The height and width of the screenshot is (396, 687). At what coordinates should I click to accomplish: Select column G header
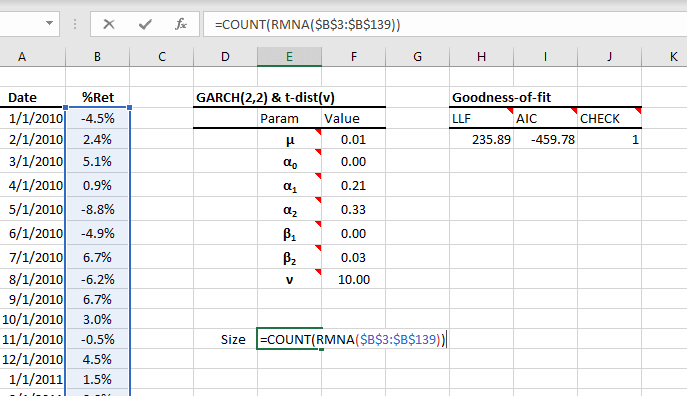point(418,57)
